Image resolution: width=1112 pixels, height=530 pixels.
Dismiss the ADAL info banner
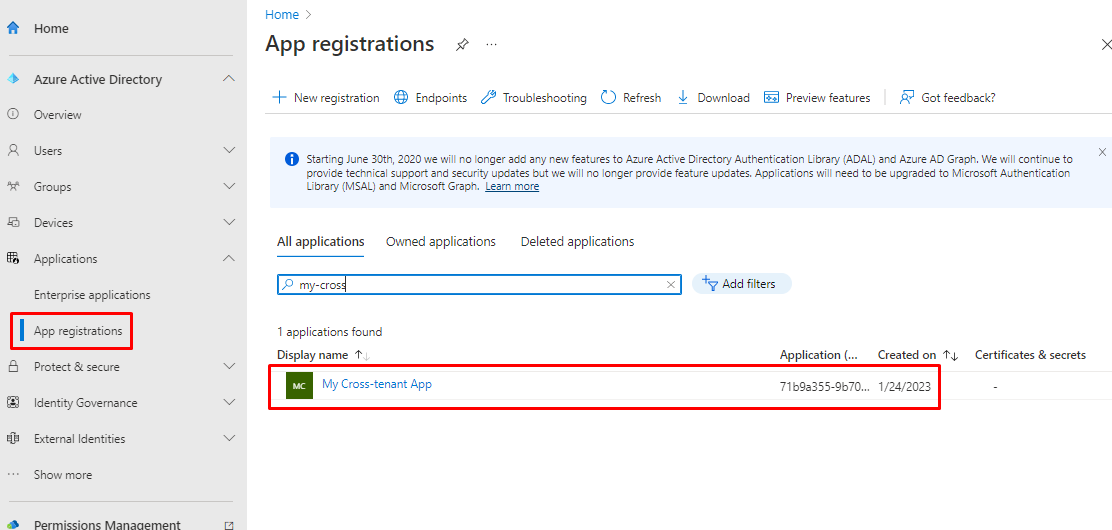[1102, 152]
